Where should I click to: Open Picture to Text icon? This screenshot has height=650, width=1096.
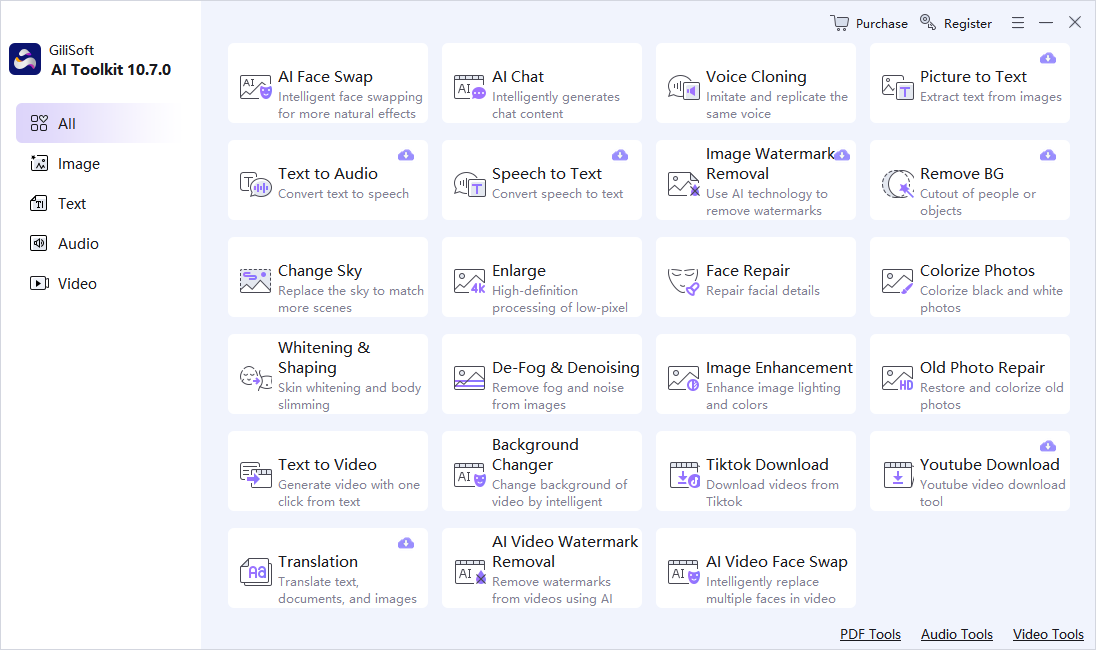pyautogui.click(x=897, y=87)
